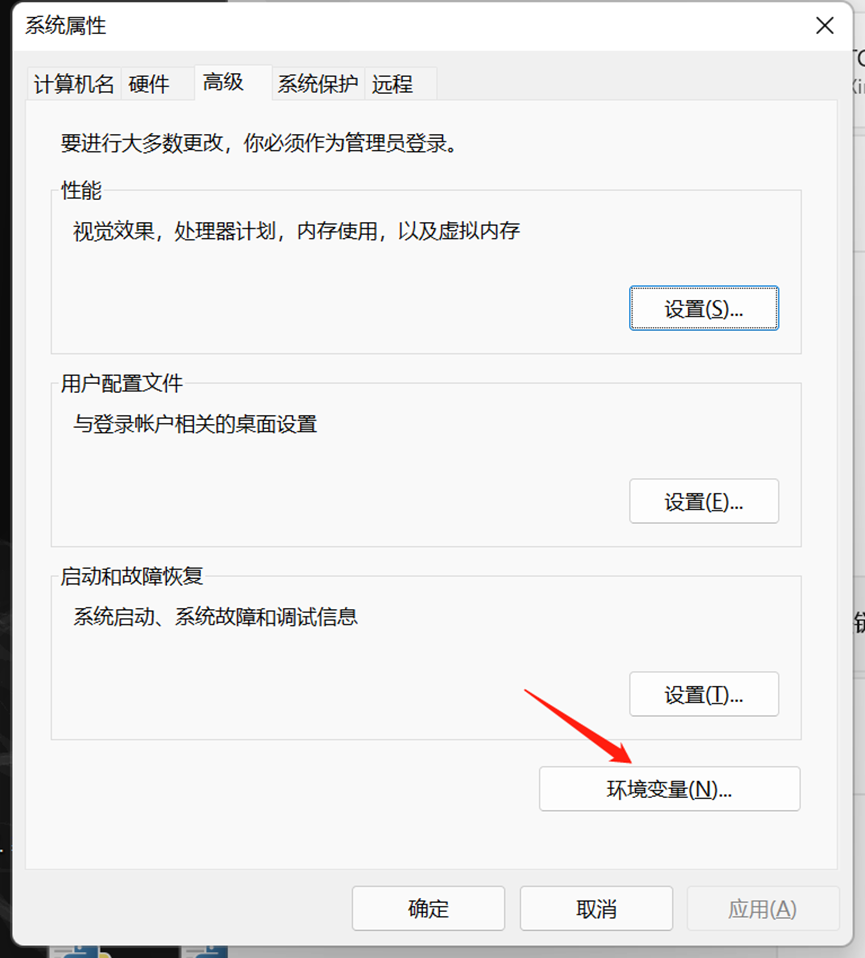The width and height of the screenshot is (865, 958).
Task: Click the 取消 button
Action: tap(596, 909)
